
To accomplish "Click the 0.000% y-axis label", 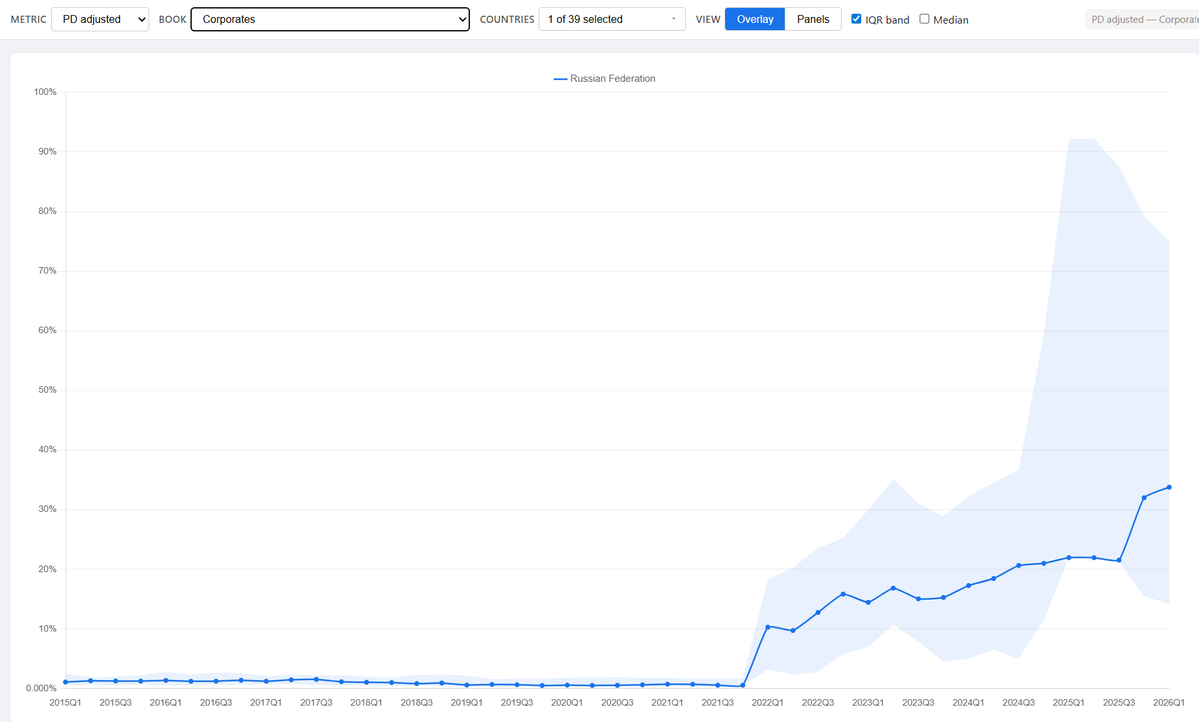I will (x=41, y=688).
